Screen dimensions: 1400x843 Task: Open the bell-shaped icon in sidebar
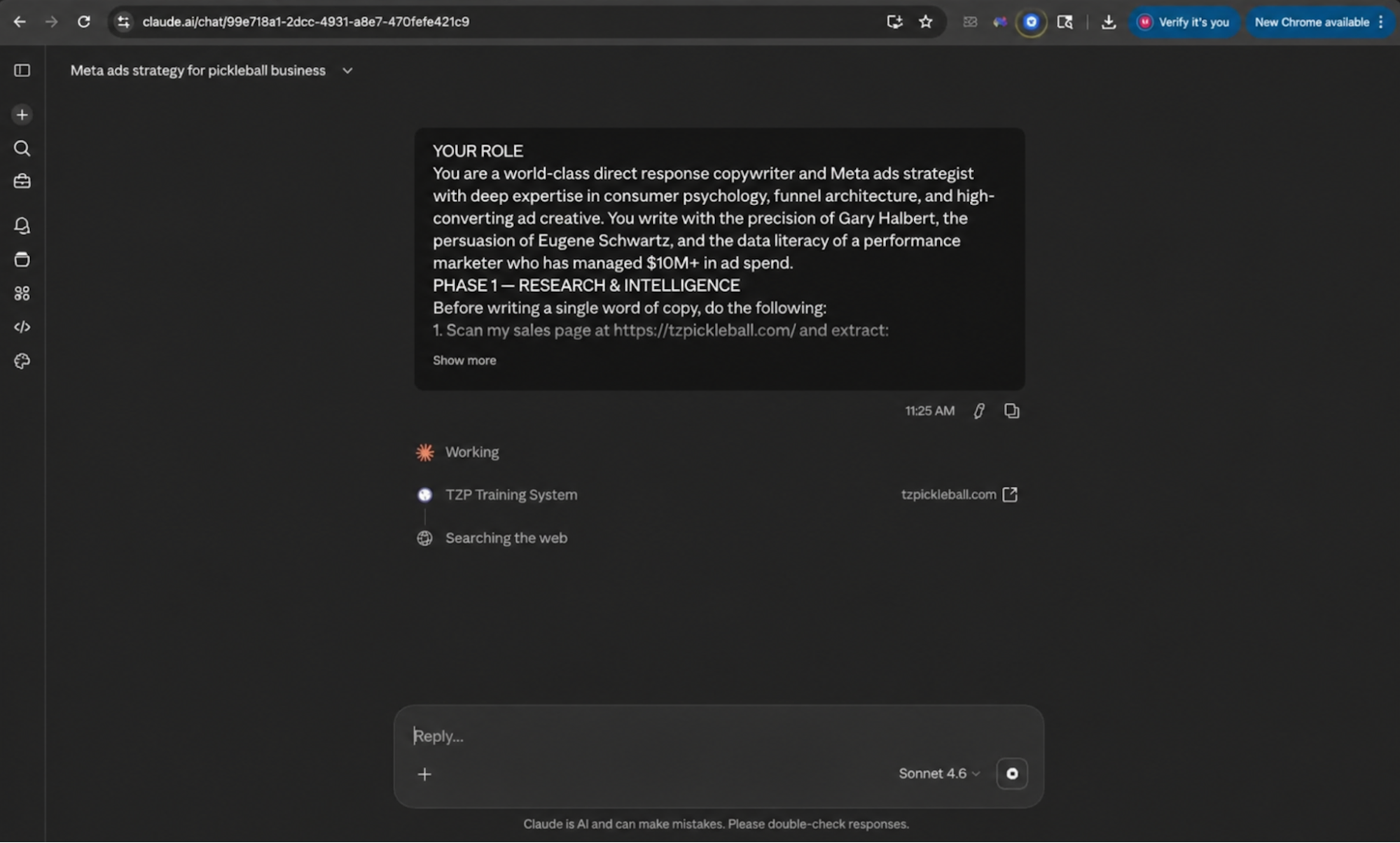(22, 225)
